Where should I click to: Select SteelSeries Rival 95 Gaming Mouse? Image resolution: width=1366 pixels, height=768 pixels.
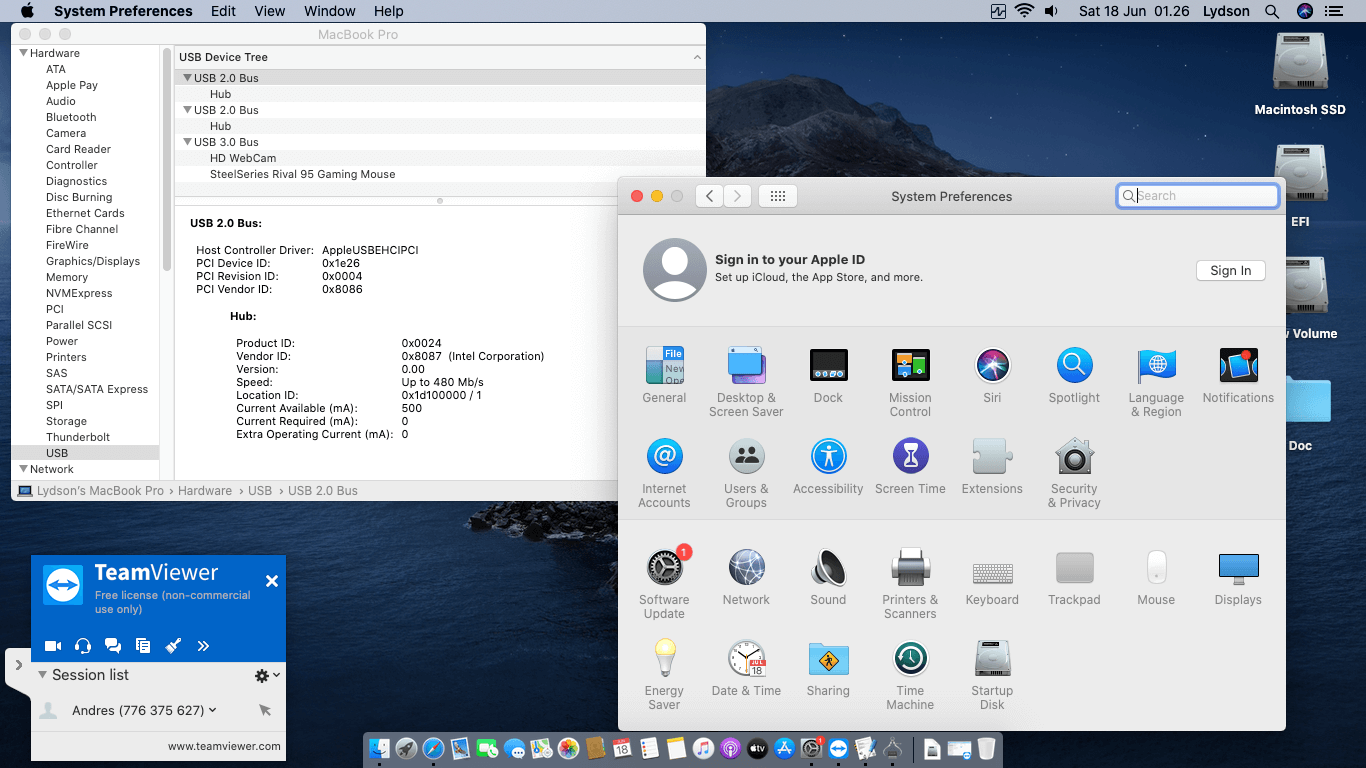point(302,174)
